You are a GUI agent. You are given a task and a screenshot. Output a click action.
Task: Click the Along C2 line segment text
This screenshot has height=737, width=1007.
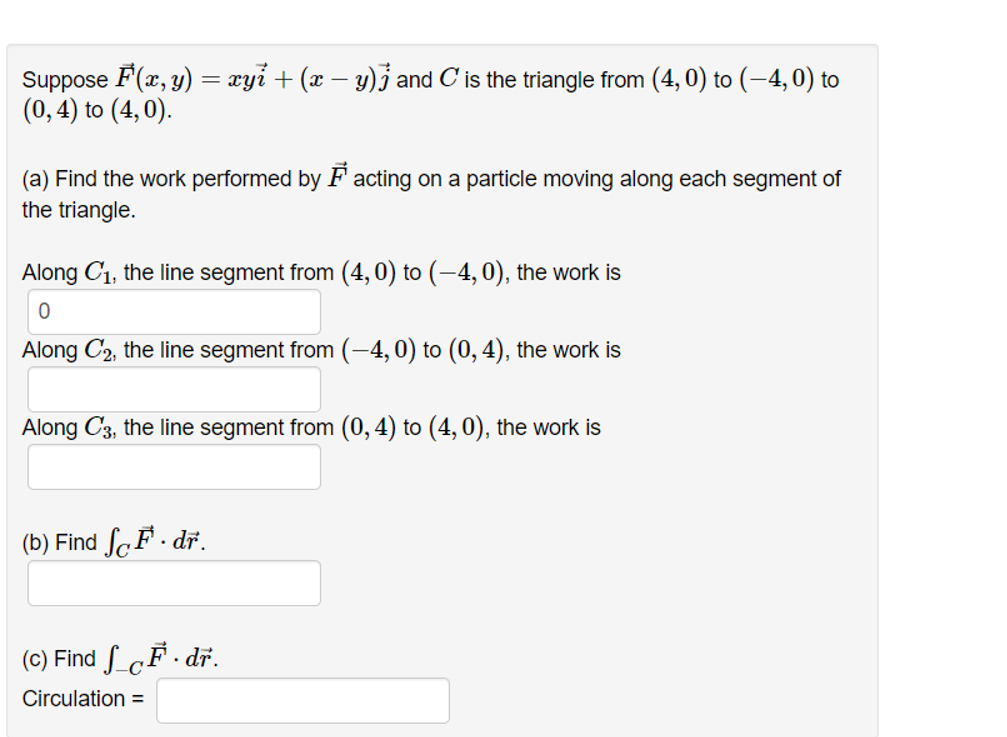click(x=320, y=349)
